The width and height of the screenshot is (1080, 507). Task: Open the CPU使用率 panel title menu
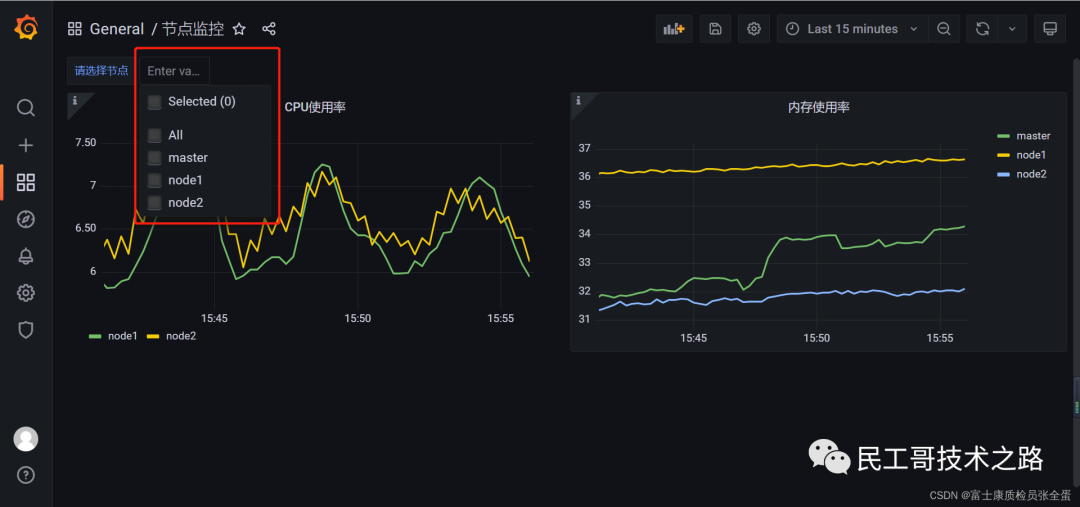315,107
